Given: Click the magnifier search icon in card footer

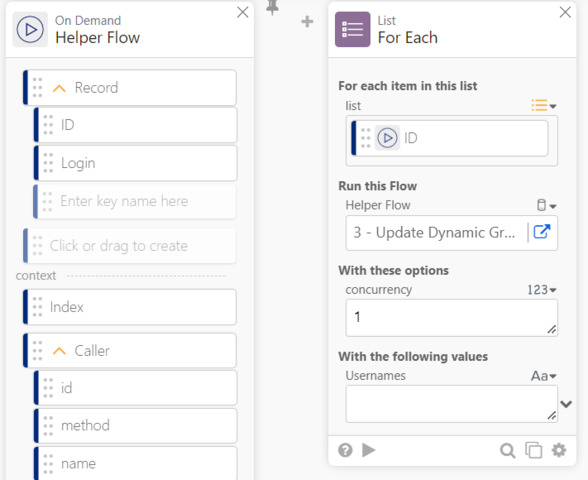Looking at the screenshot, I should click(x=507, y=450).
